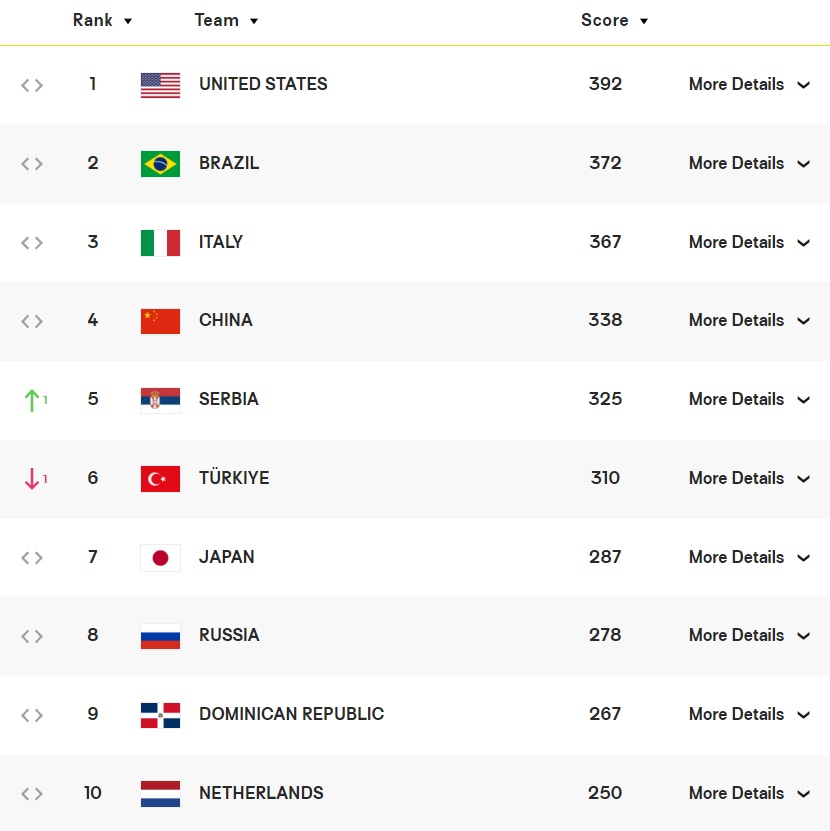Image resolution: width=830 pixels, height=831 pixels.
Task: Select the SERBIA team name
Action: coord(229,400)
